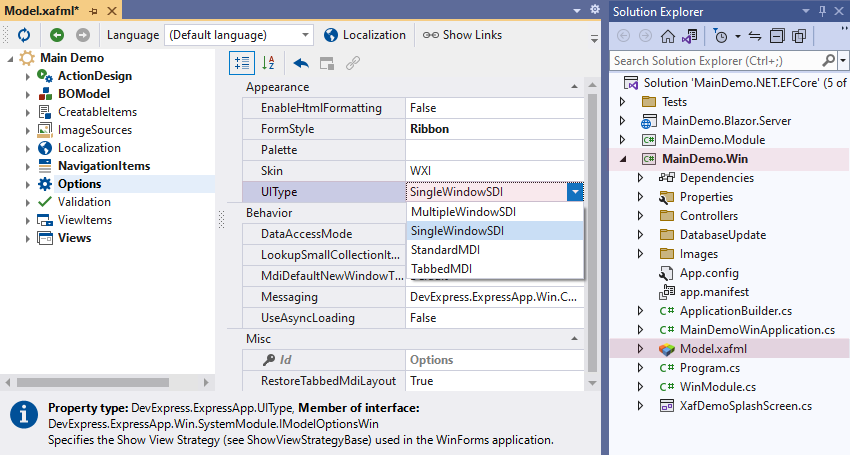Open the Language combo box

[239, 35]
